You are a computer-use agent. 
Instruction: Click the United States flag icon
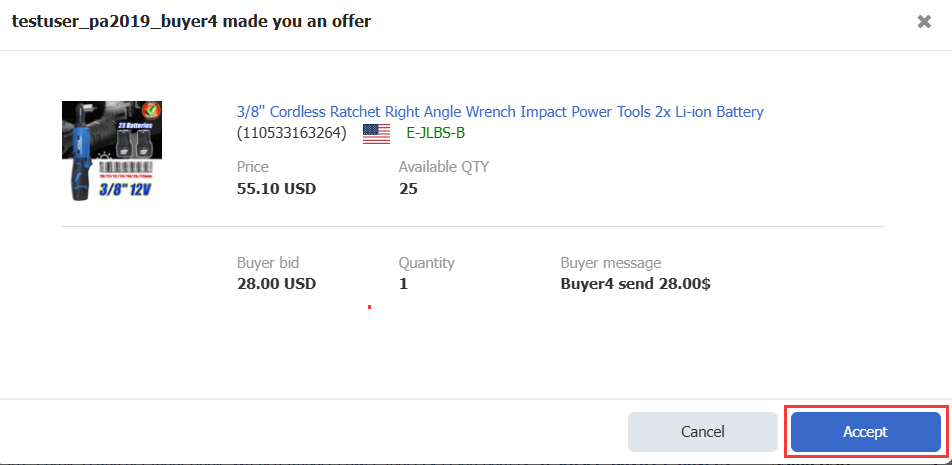[376, 133]
